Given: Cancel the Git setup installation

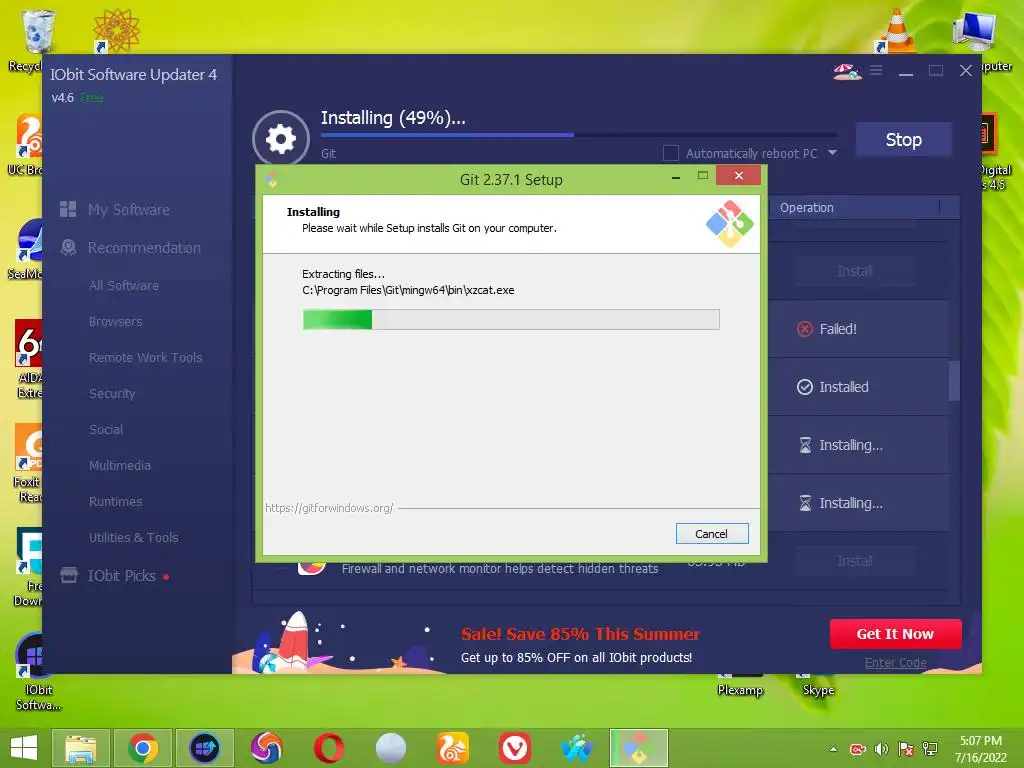Looking at the screenshot, I should point(711,534).
